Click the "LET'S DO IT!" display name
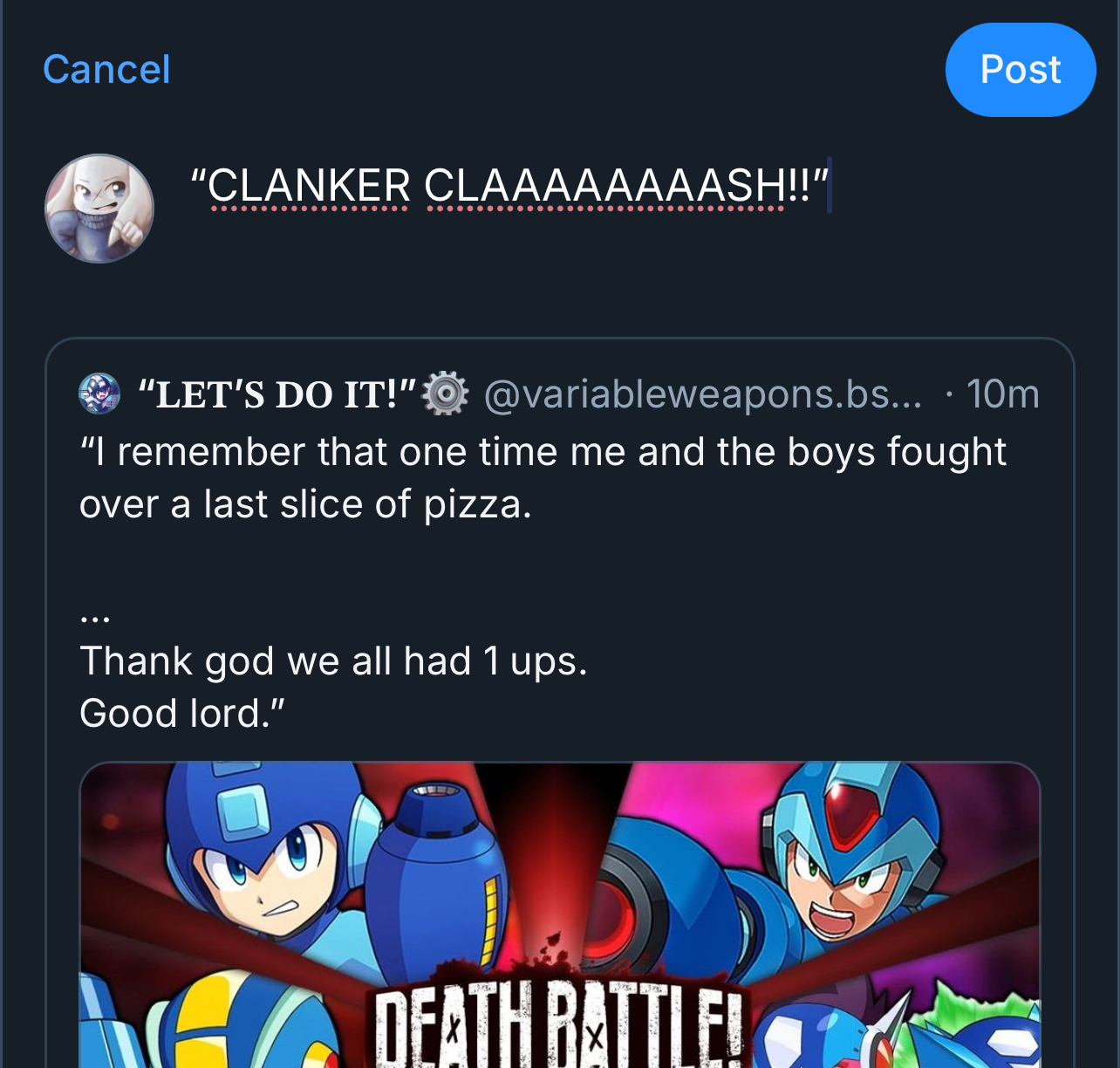 (277, 394)
